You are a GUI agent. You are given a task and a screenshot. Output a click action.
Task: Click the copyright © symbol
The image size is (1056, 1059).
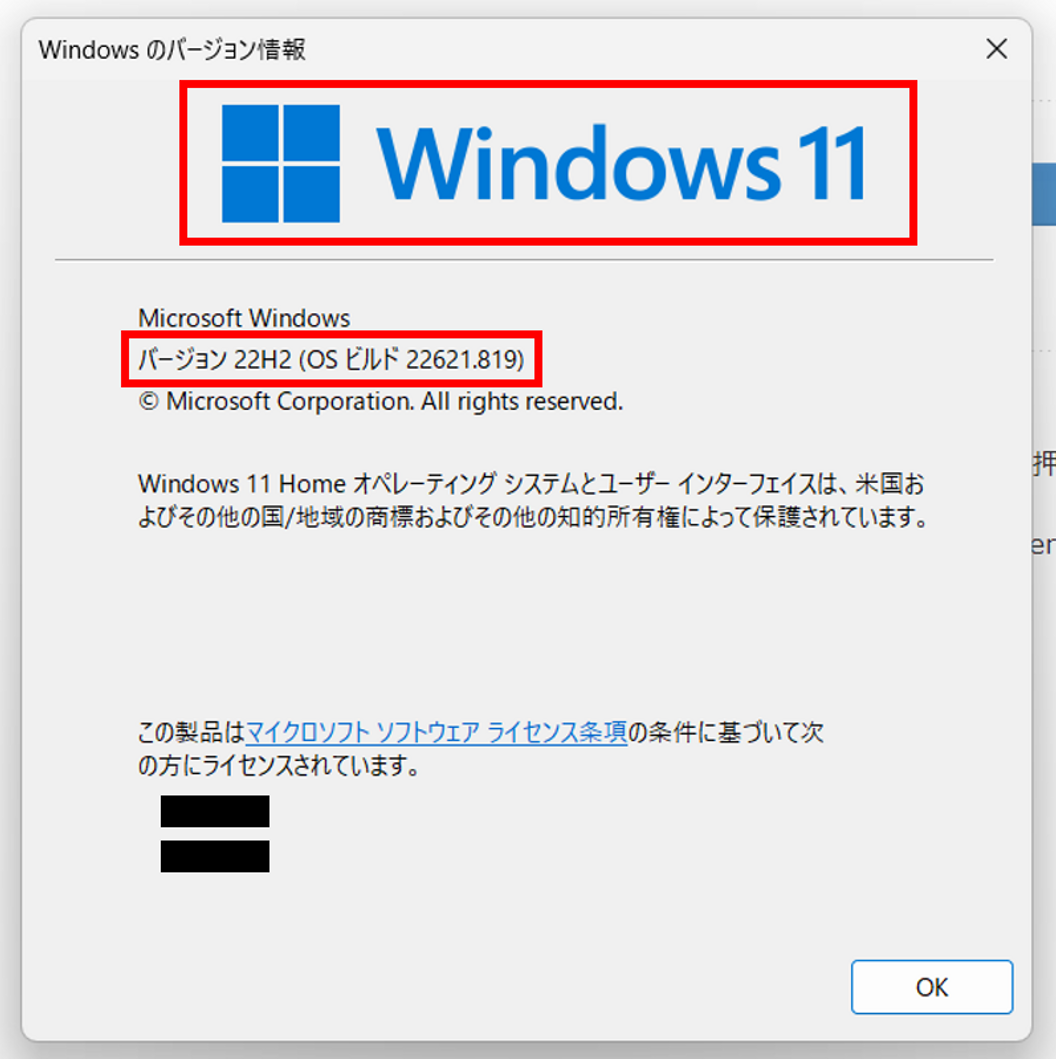pyautogui.click(x=149, y=402)
